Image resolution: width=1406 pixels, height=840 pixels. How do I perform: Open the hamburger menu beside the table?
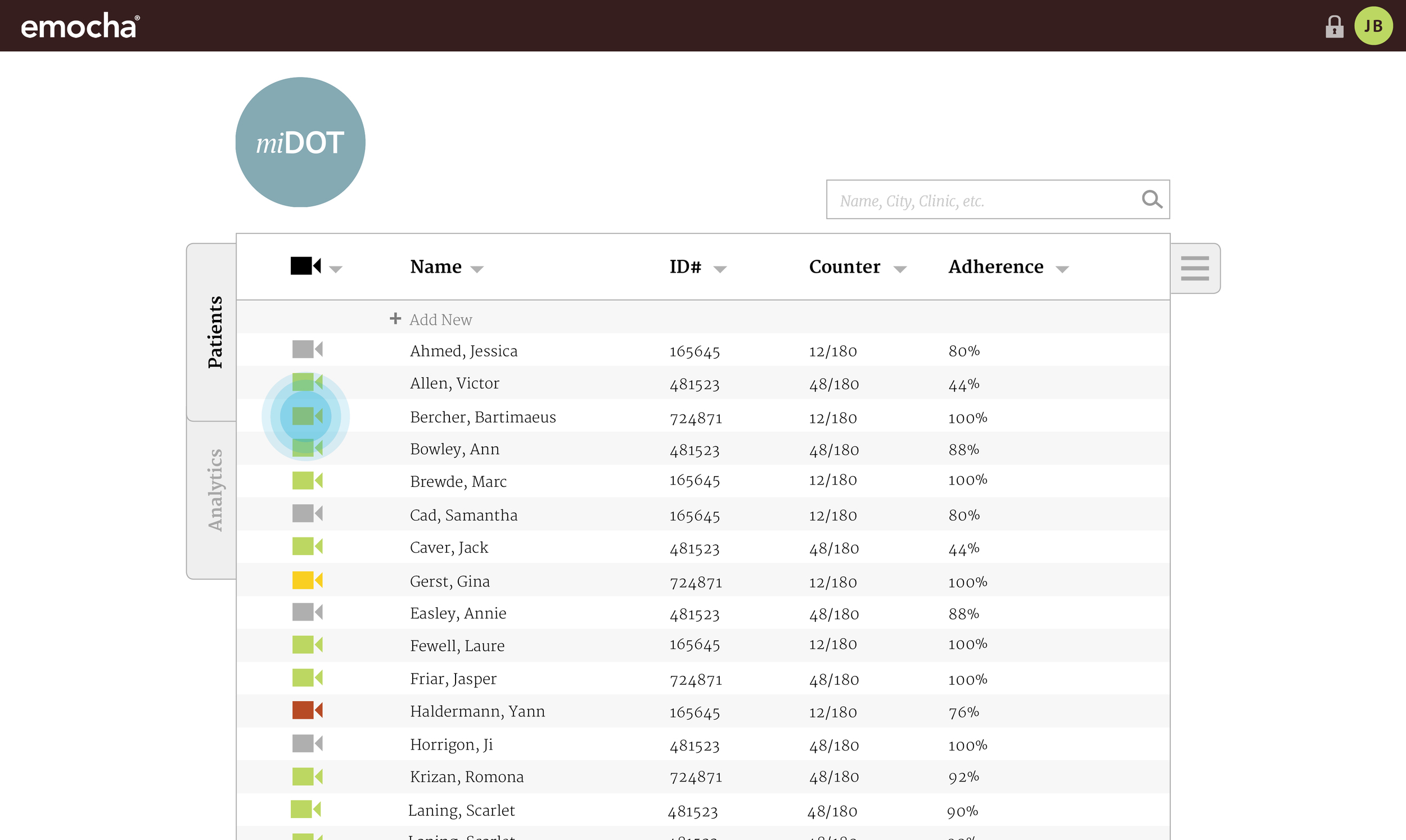1195,268
